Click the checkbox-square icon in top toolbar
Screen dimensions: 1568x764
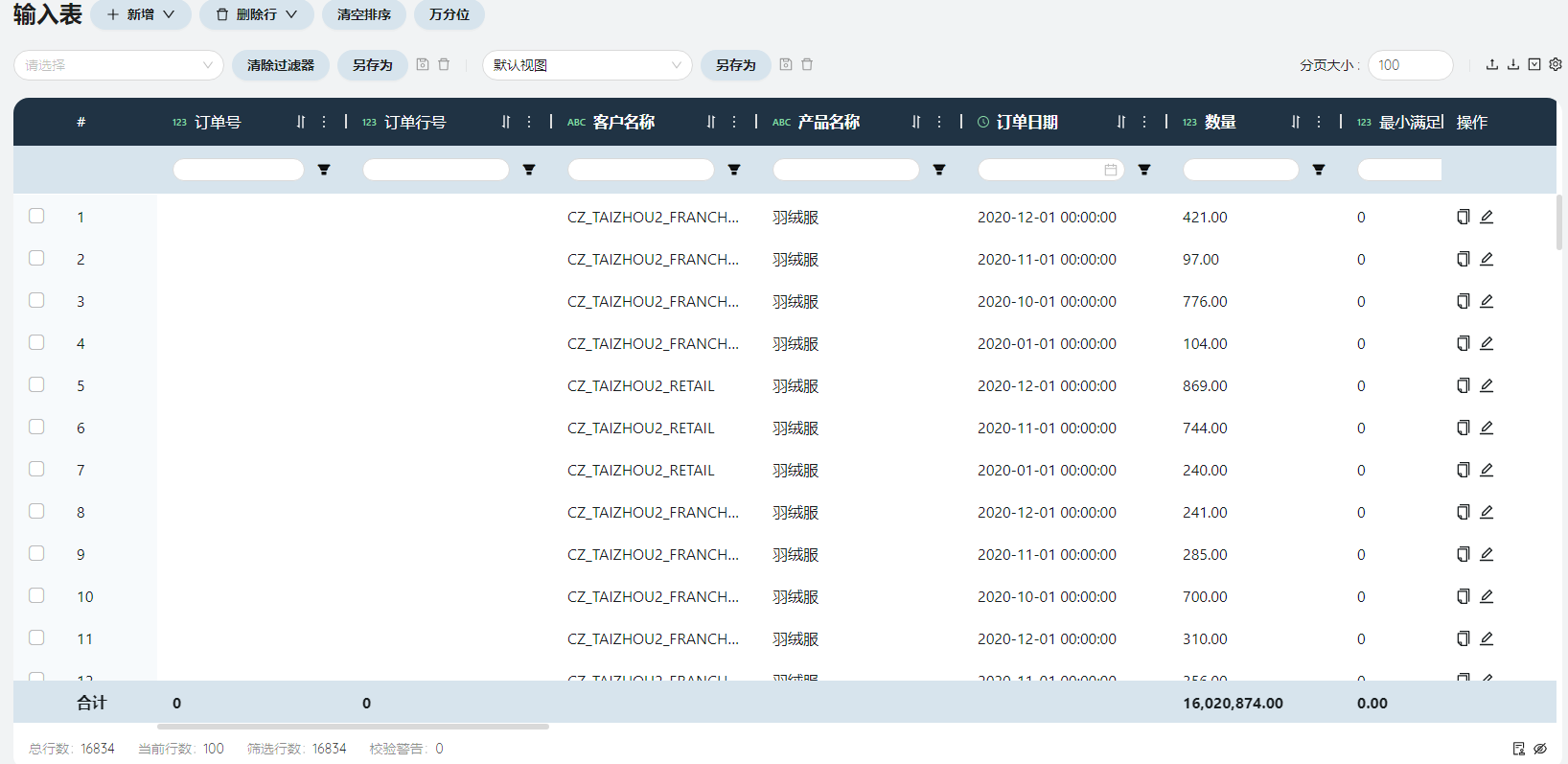(x=1534, y=64)
